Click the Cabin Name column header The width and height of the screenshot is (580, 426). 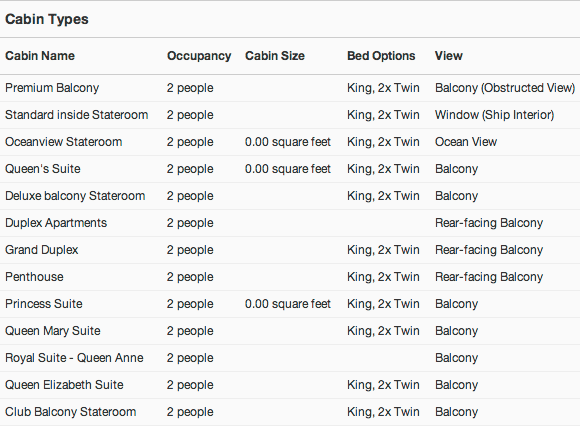click(40, 56)
